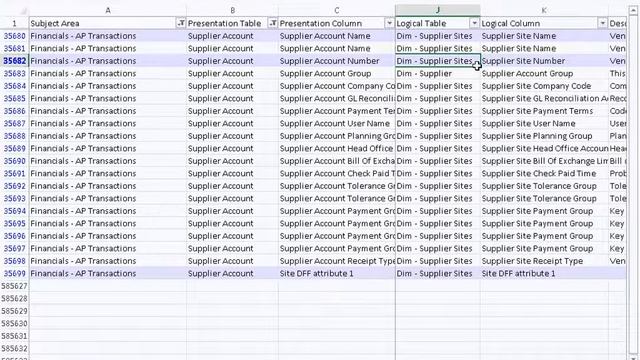This screenshot has width=640, height=360.
Task: Select row header 585627
Action: [x=15, y=286]
